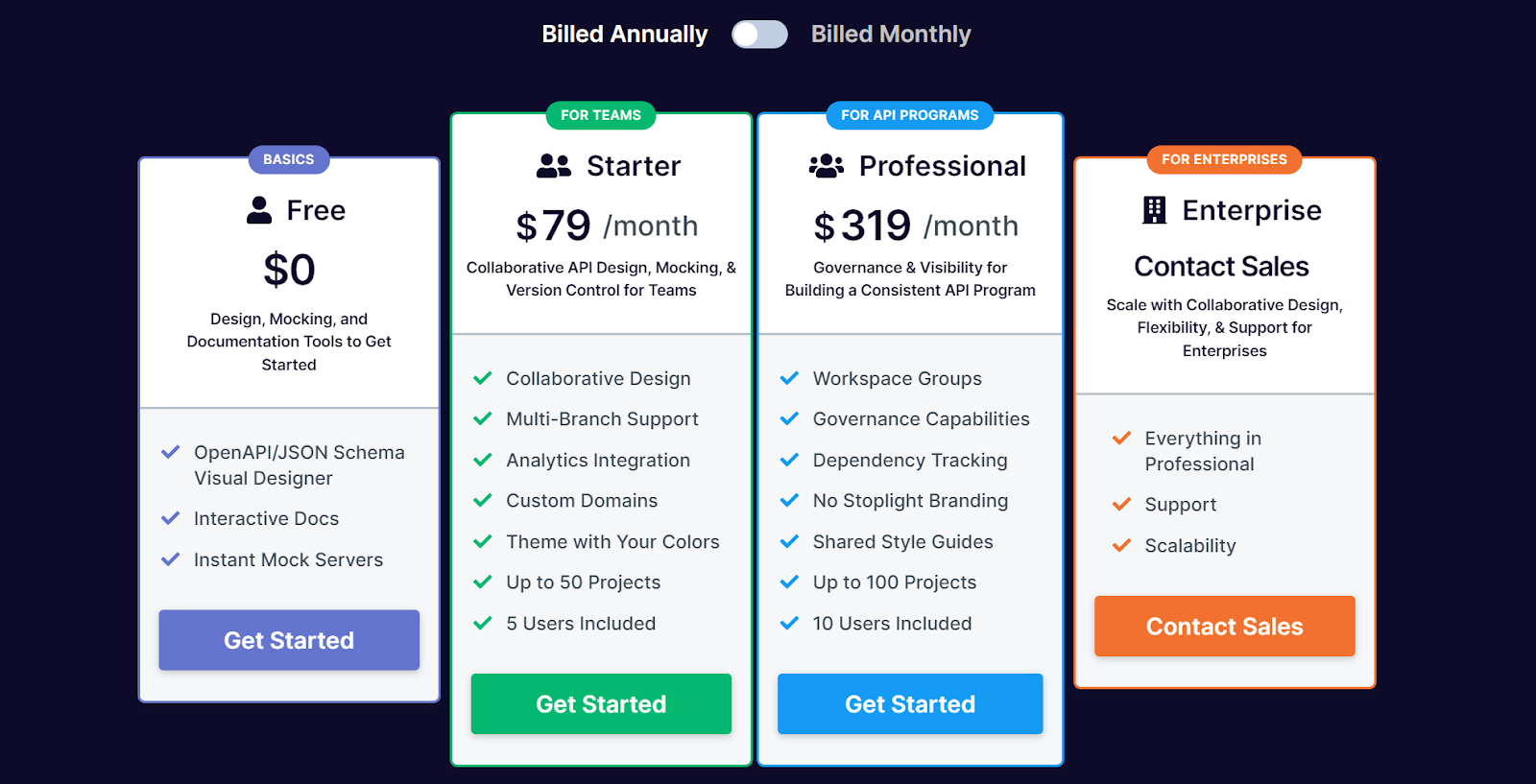Image resolution: width=1536 pixels, height=784 pixels.
Task: Select the FOR TEAMS badge above Starter
Action: pos(601,115)
